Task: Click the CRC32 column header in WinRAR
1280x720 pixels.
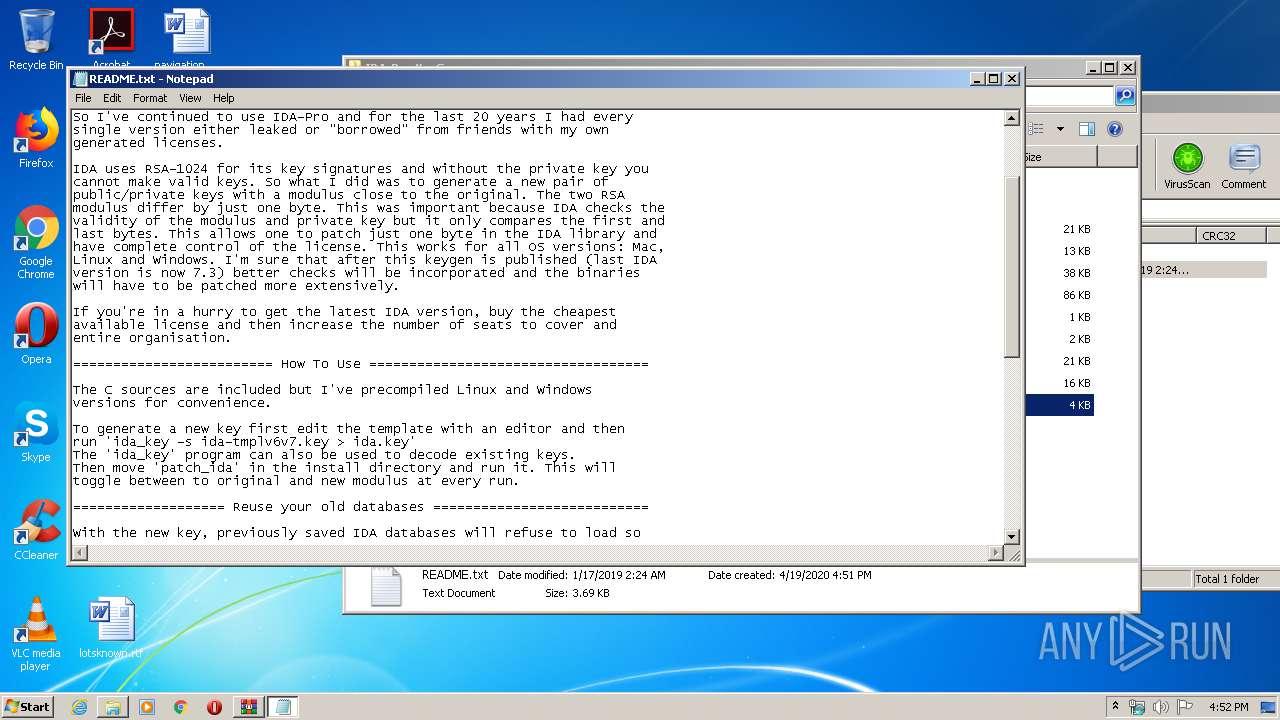Action: coord(1231,236)
